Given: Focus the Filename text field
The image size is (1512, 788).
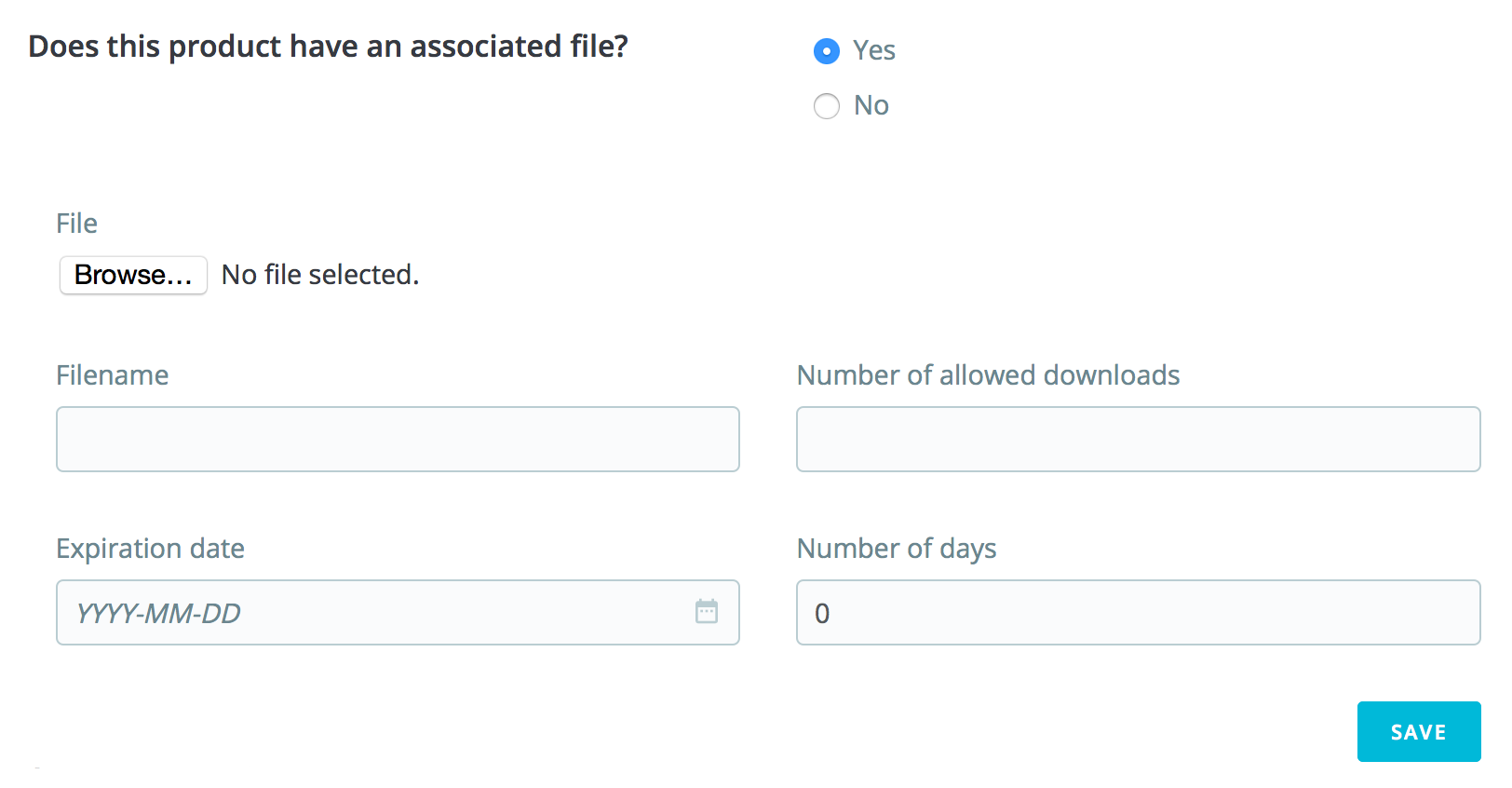Looking at the screenshot, I should pos(398,440).
